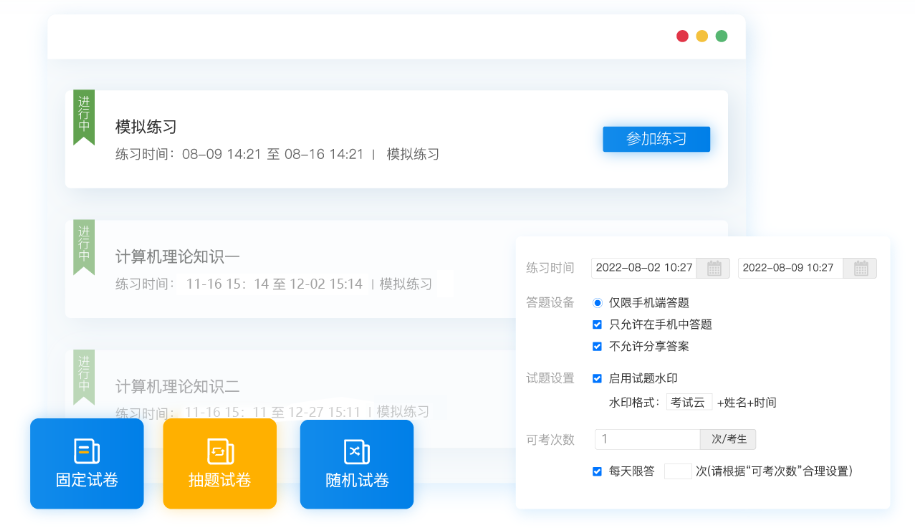Viewport: 915px width, 531px height.
Task: Click the 进行中 ribbon on 计算机理论知识二
Action: click(x=84, y=374)
